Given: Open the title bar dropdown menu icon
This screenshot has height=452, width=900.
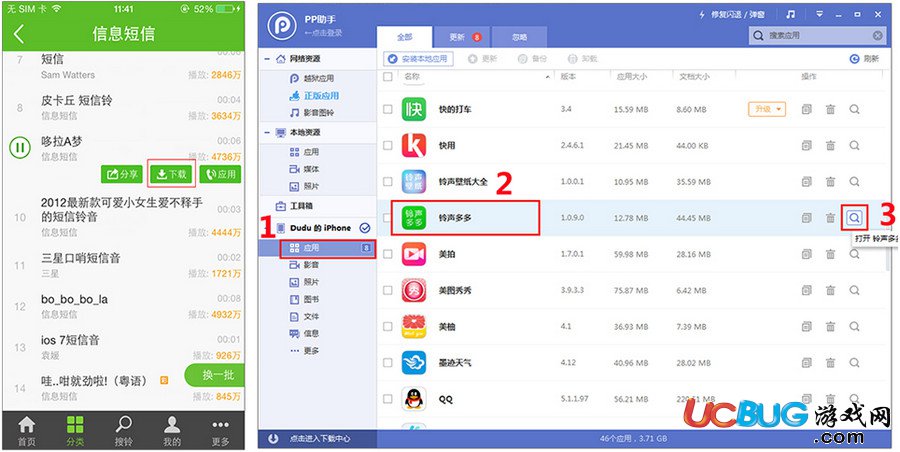Looking at the screenshot, I should tap(820, 14).
